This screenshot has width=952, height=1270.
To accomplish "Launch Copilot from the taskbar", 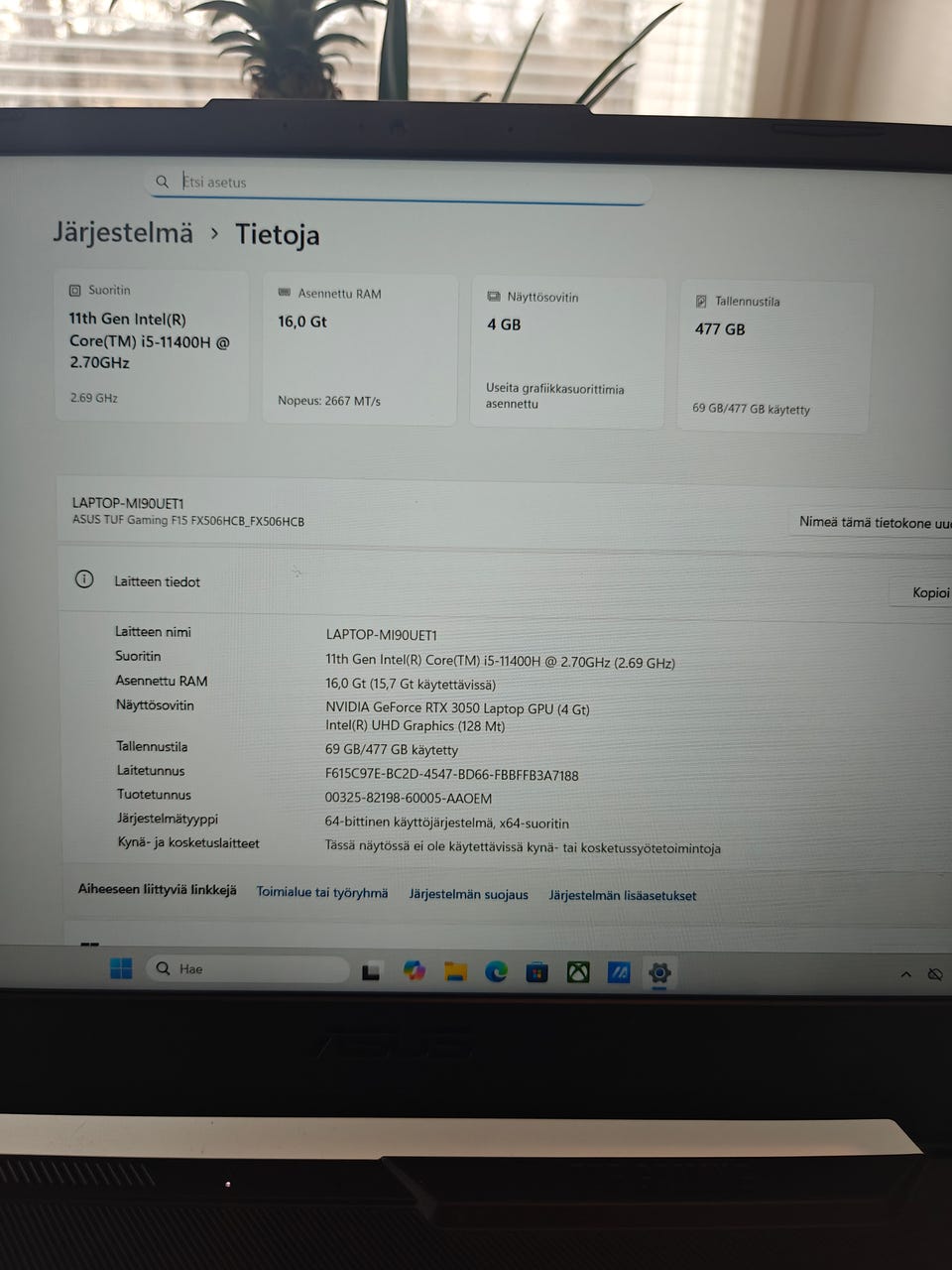I will click(415, 971).
